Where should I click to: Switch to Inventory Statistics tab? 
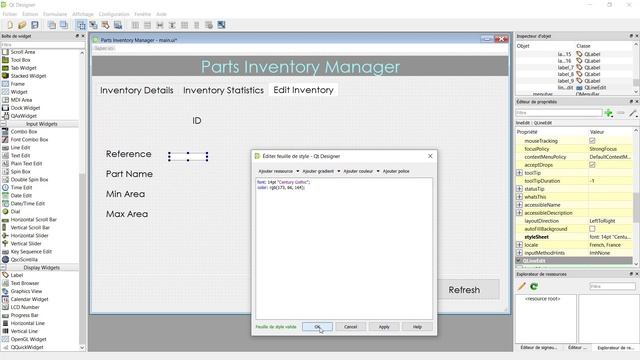tap(223, 90)
